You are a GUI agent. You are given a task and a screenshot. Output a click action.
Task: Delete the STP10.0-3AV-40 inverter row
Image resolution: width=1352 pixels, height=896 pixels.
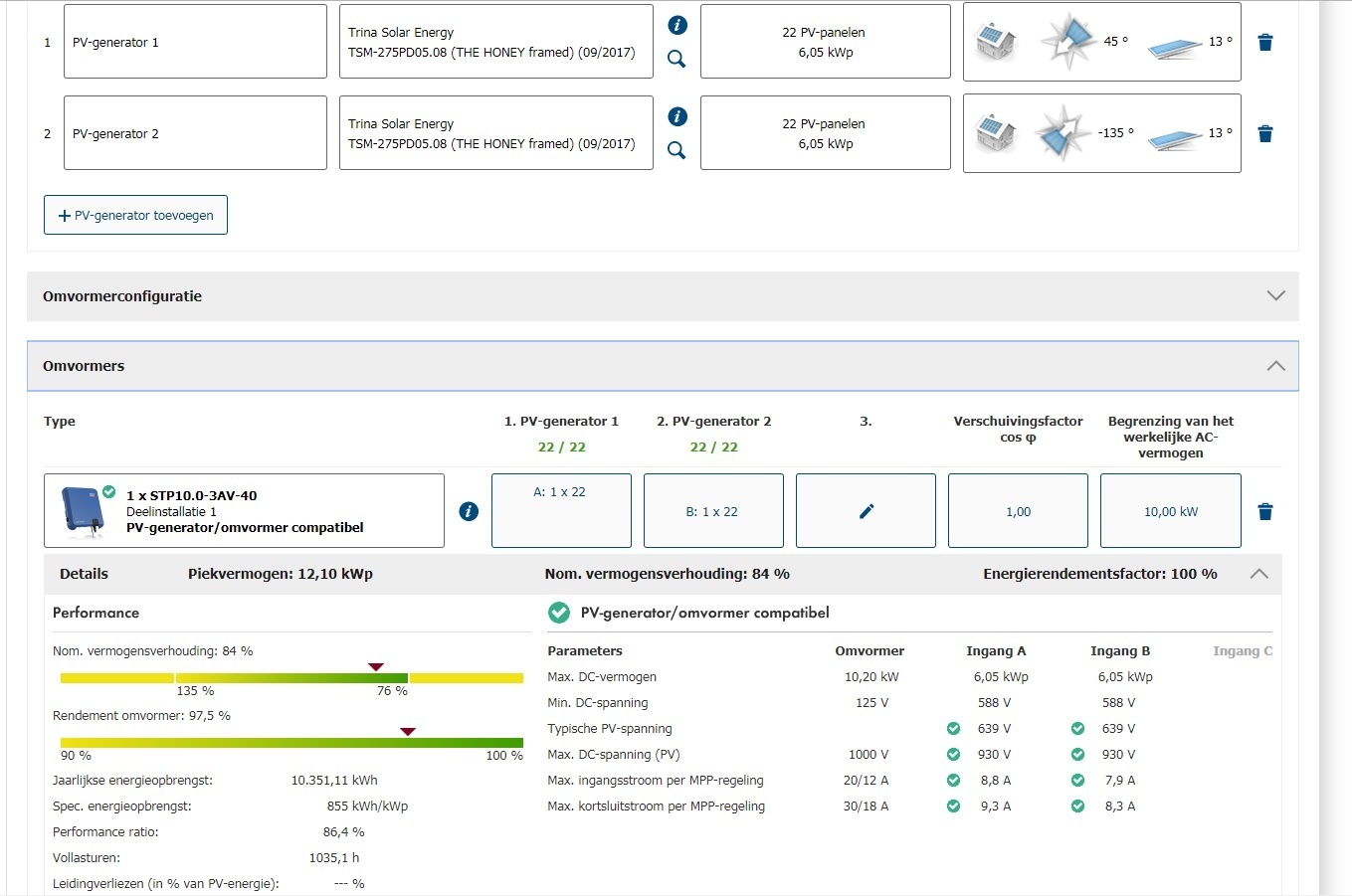click(1264, 511)
